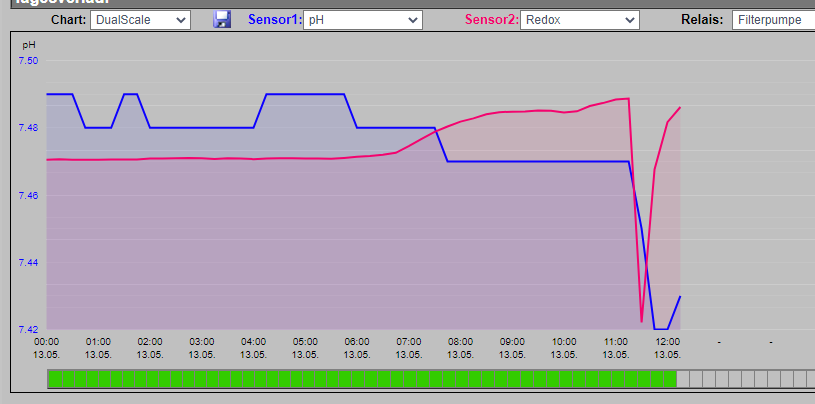The height and width of the screenshot is (404, 815).
Task: Open the Sensor2 dropdown showing Redox
Action: 580,20
